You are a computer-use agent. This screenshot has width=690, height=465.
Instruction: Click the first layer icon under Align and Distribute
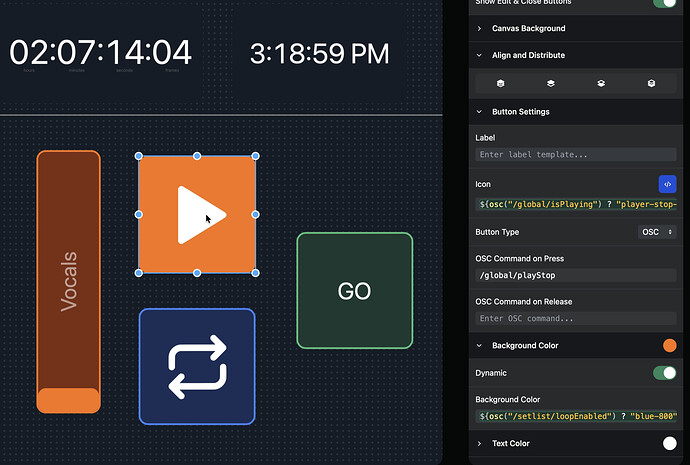point(500,84)
